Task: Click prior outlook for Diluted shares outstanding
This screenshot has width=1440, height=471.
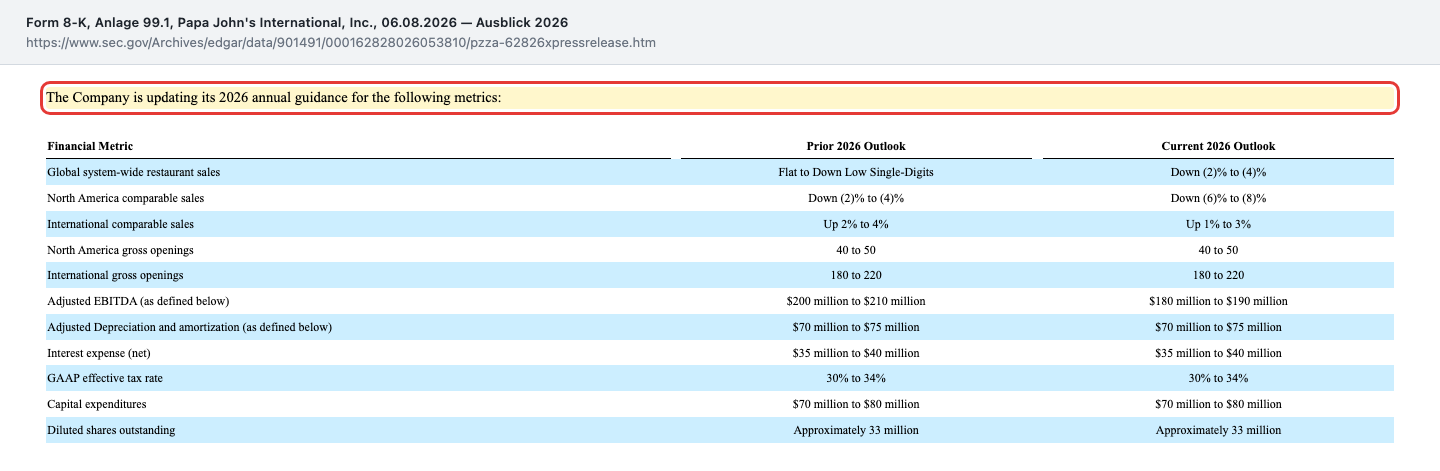Action: click(856, 430)
